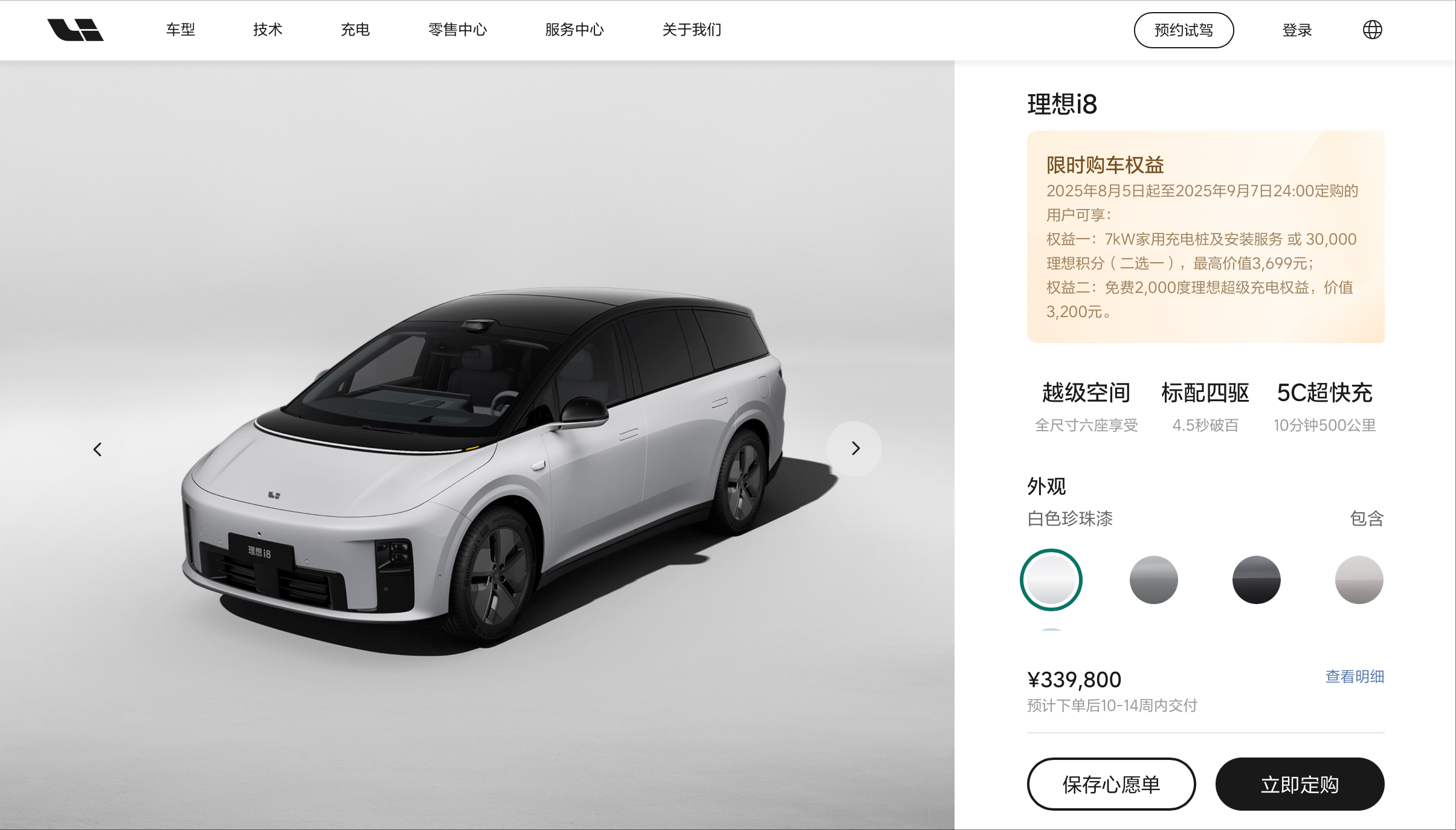The width and height of the screenshot is (1456, 830).
Task: Open the globe language selector icon
Action: click(x=1372, y=30)
